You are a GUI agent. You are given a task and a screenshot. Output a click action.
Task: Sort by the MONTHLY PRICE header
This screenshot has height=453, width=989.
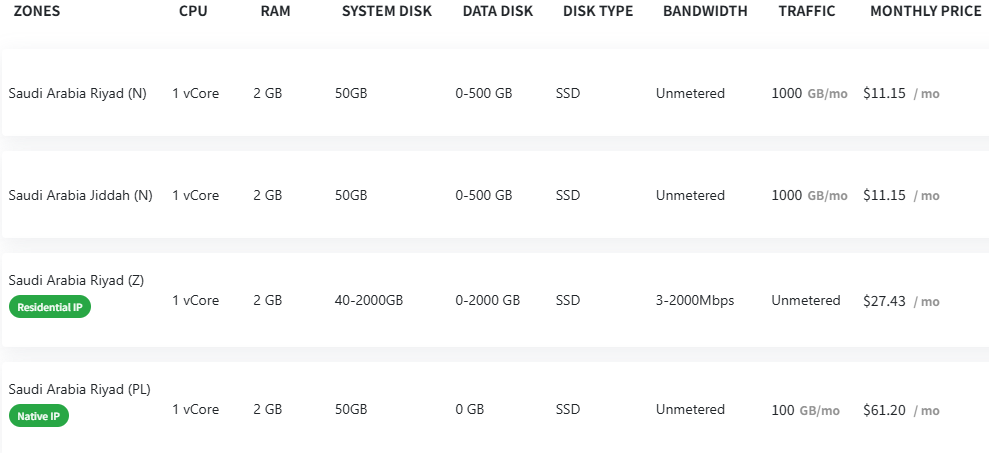[925, 12]
